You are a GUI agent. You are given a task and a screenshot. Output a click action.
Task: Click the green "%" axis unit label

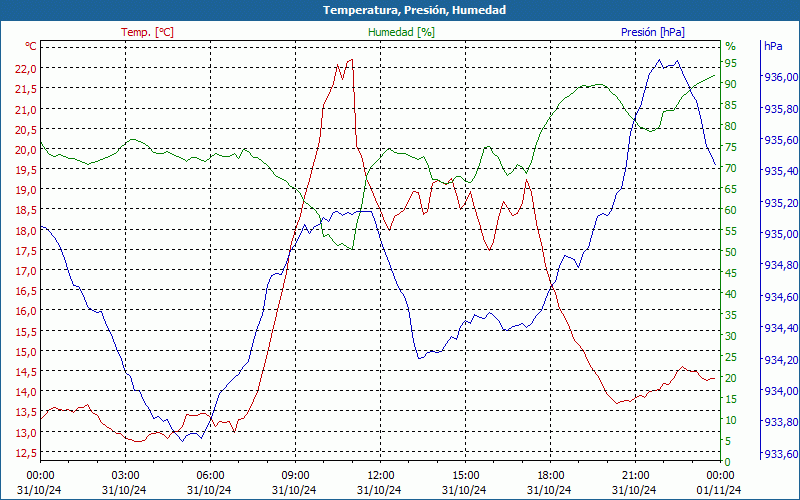point(731,46)
